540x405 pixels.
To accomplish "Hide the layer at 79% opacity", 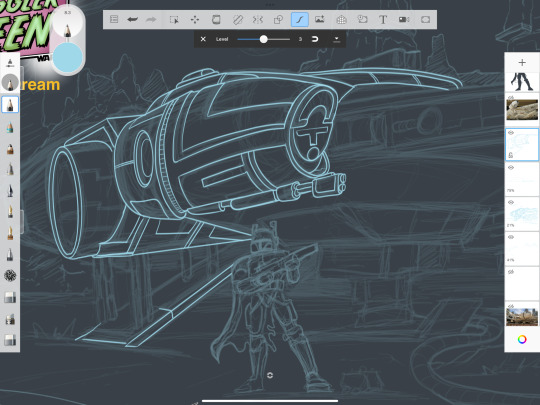I will tap(511, 167).
